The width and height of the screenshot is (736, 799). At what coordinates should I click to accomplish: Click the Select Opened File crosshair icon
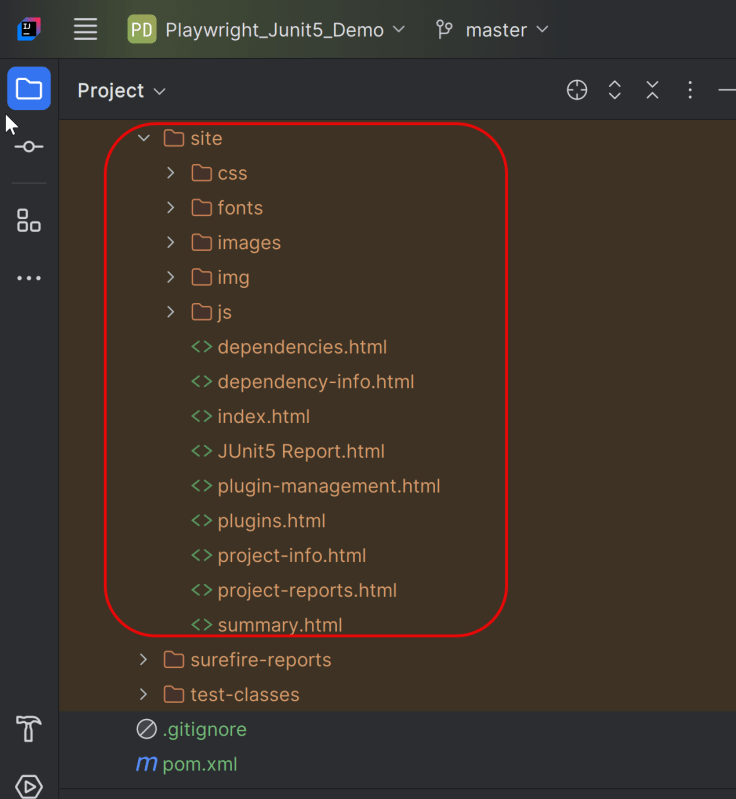point(577,90)
